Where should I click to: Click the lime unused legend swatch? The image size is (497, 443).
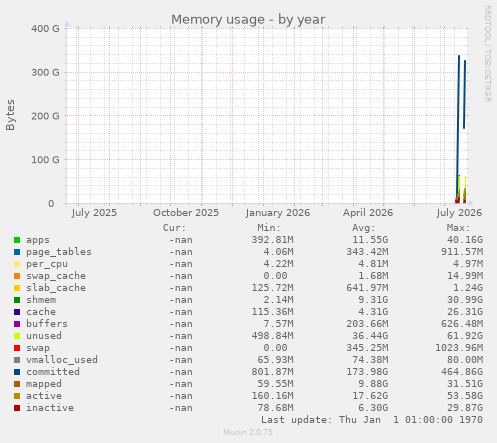(x=17, y=336)
